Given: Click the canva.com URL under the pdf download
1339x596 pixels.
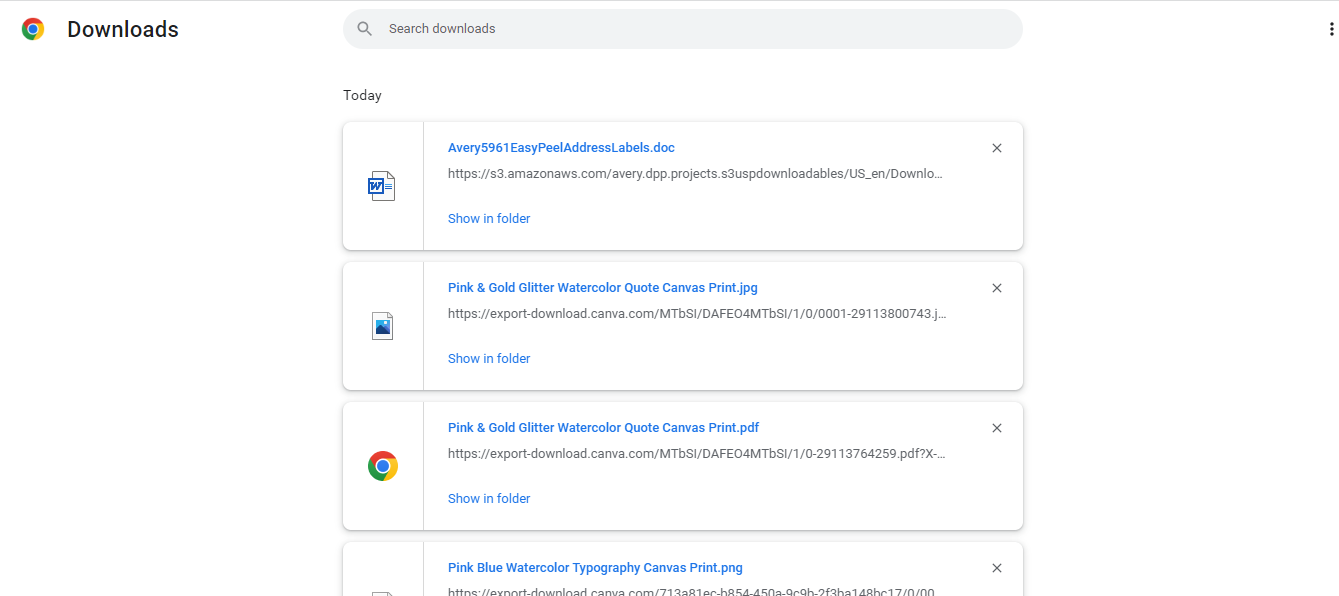Looking at the screenshot, I should coord(697,454).
